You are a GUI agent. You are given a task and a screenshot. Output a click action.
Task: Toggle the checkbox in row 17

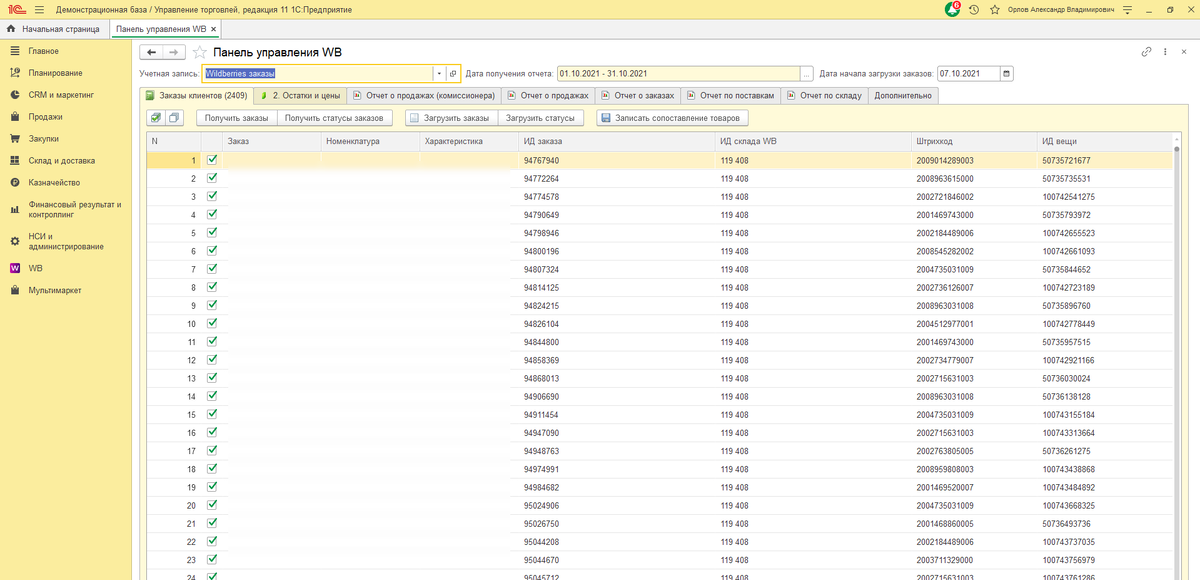[x=212, y=450]
